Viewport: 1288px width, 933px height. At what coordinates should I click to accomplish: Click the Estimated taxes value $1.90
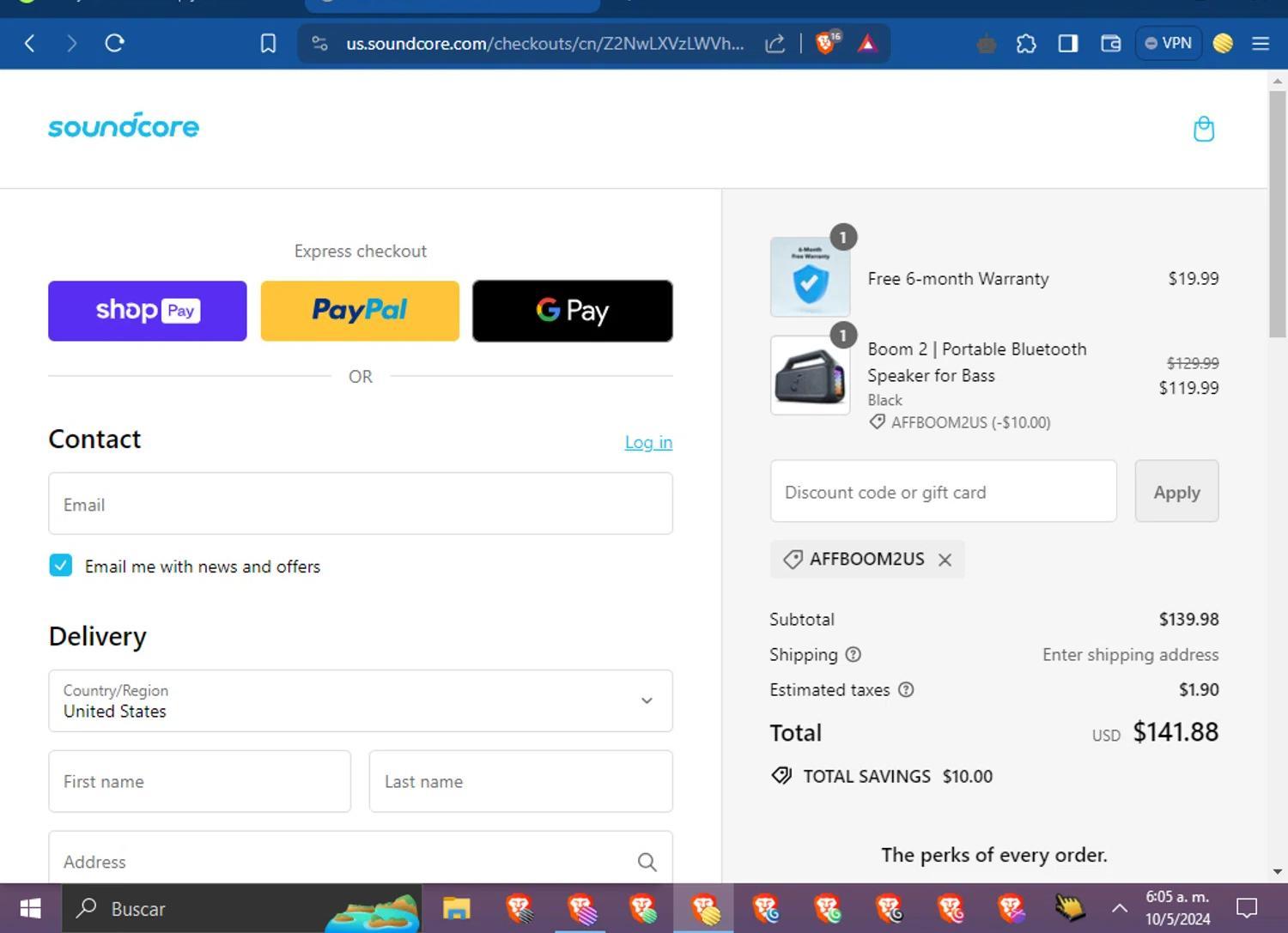point(1199,689)
